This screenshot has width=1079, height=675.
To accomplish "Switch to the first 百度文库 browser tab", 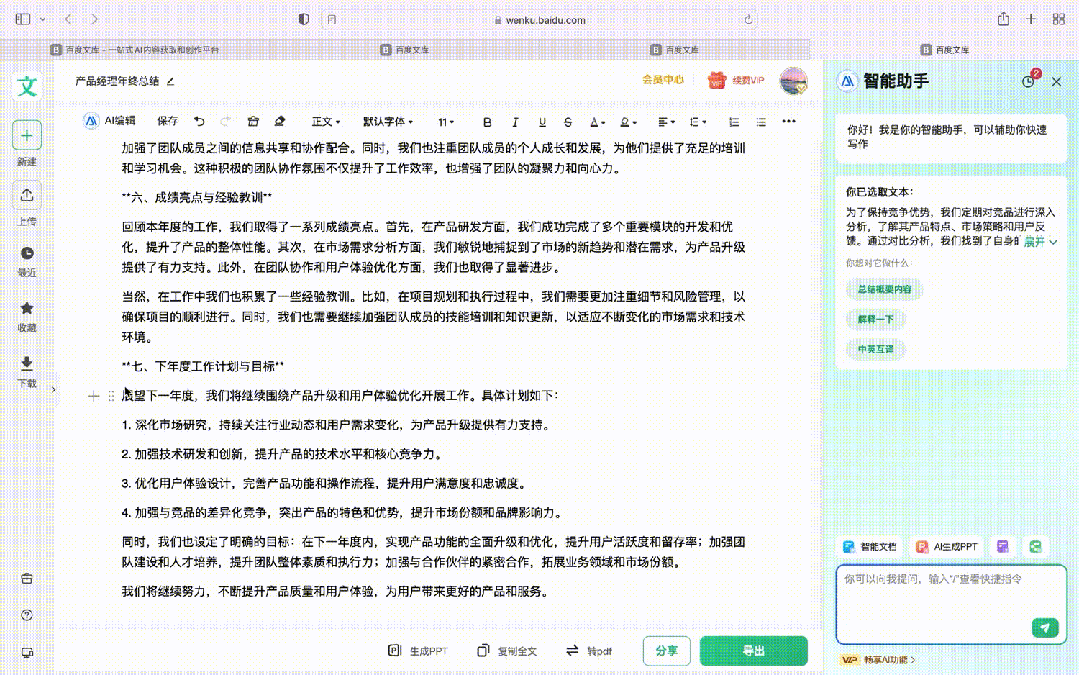I will (x=135, y=49).
